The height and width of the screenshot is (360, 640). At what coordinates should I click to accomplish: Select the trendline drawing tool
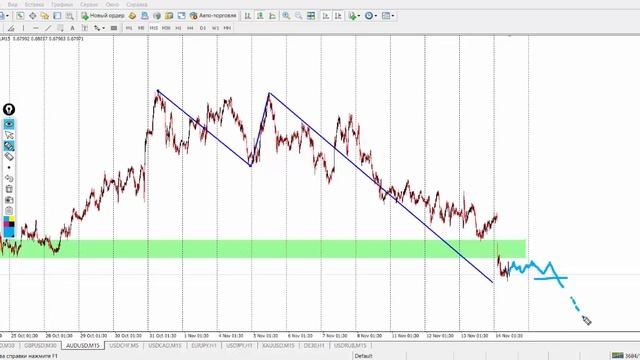48,28
